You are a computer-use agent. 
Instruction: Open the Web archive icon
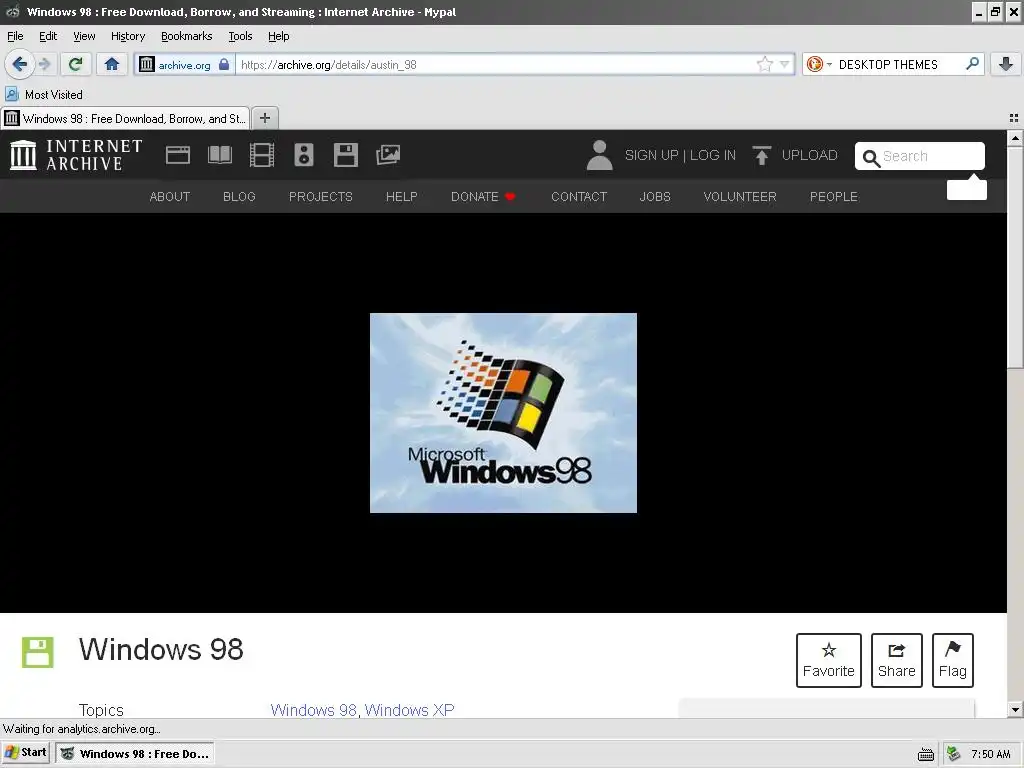tap(178, 155)
